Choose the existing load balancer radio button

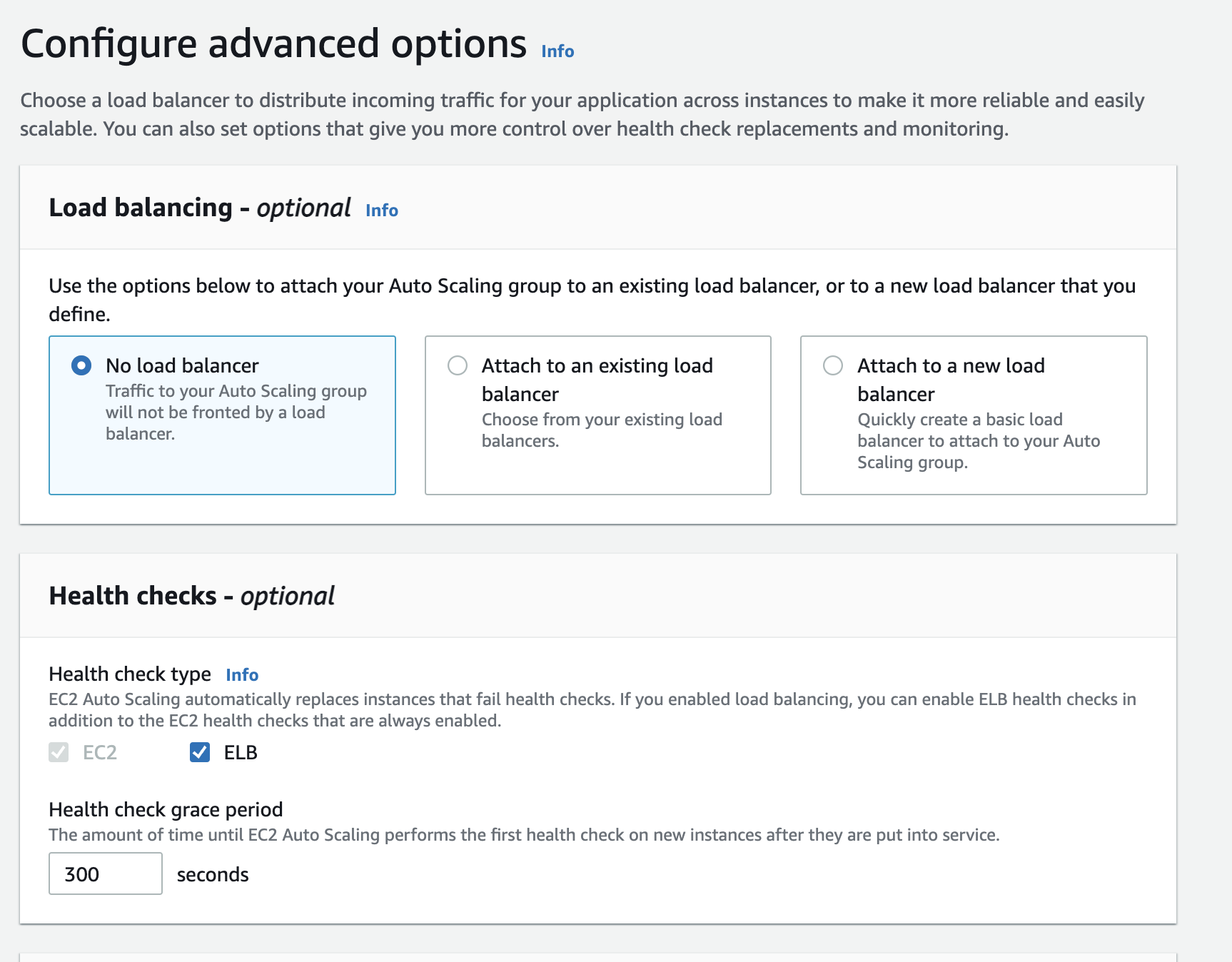click(457, 366)
